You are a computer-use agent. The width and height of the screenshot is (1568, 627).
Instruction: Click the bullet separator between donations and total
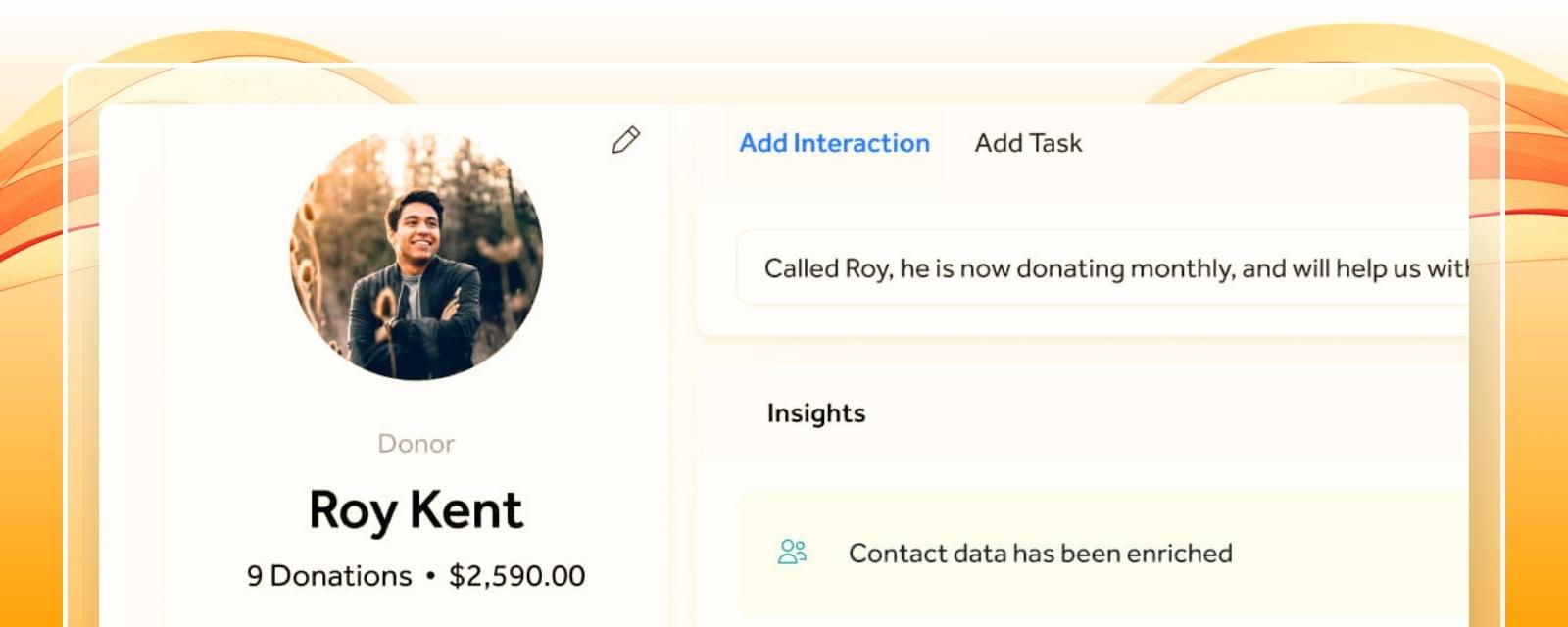pyautogui.click(x=430, y=576)
